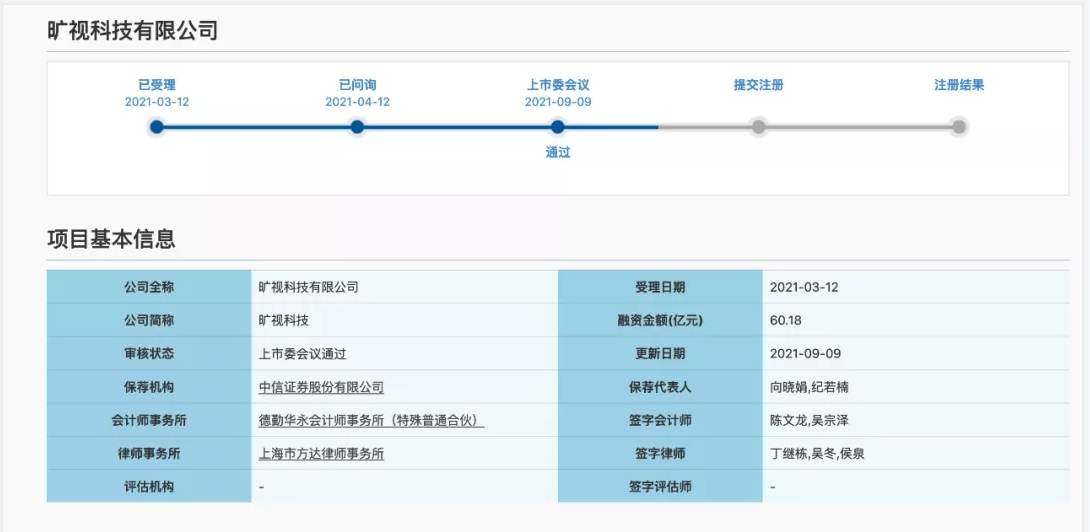Screen dimensions: 1090x532
Task: Click the 律师事务所 header cell
Action: pyautogui.click(x=149, y=454)
